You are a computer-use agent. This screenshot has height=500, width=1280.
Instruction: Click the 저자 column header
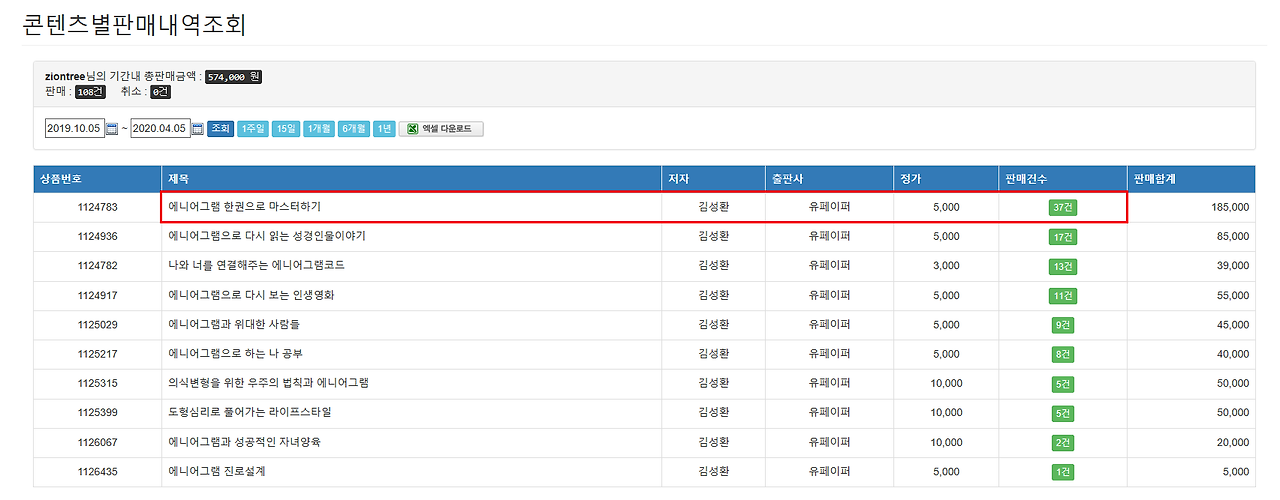click(714, 179)
